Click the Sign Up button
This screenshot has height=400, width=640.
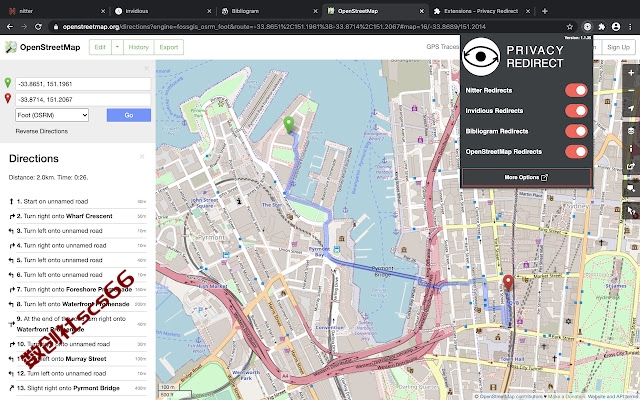tap(618, 47)
